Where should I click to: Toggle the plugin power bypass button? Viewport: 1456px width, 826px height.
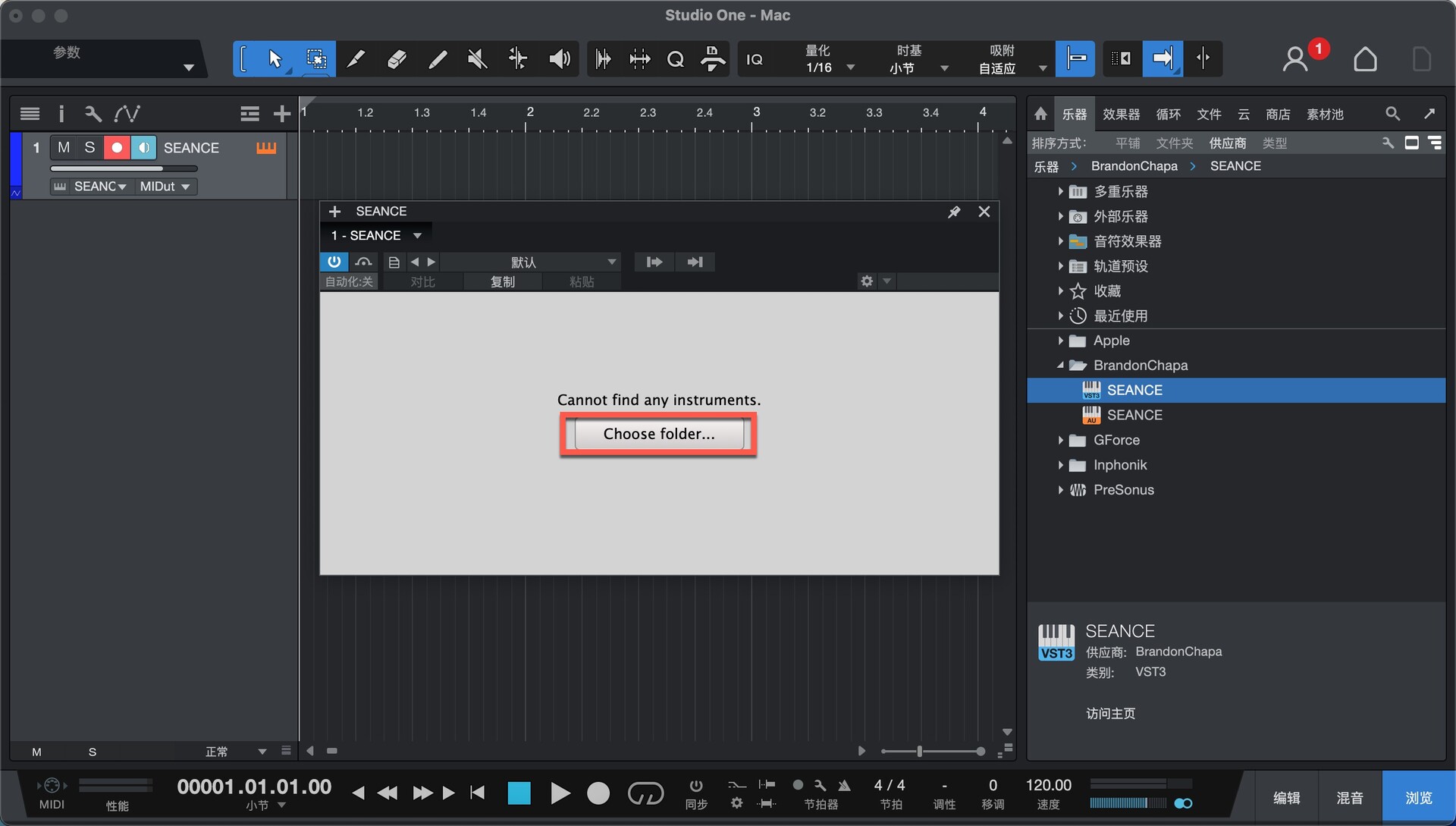(334, 262)
